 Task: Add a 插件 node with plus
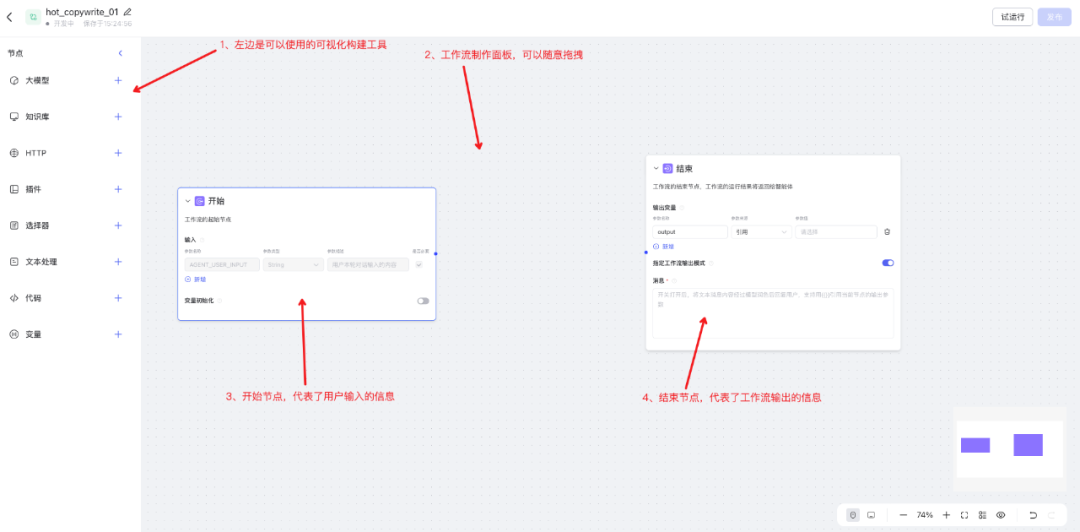[118, 190]
